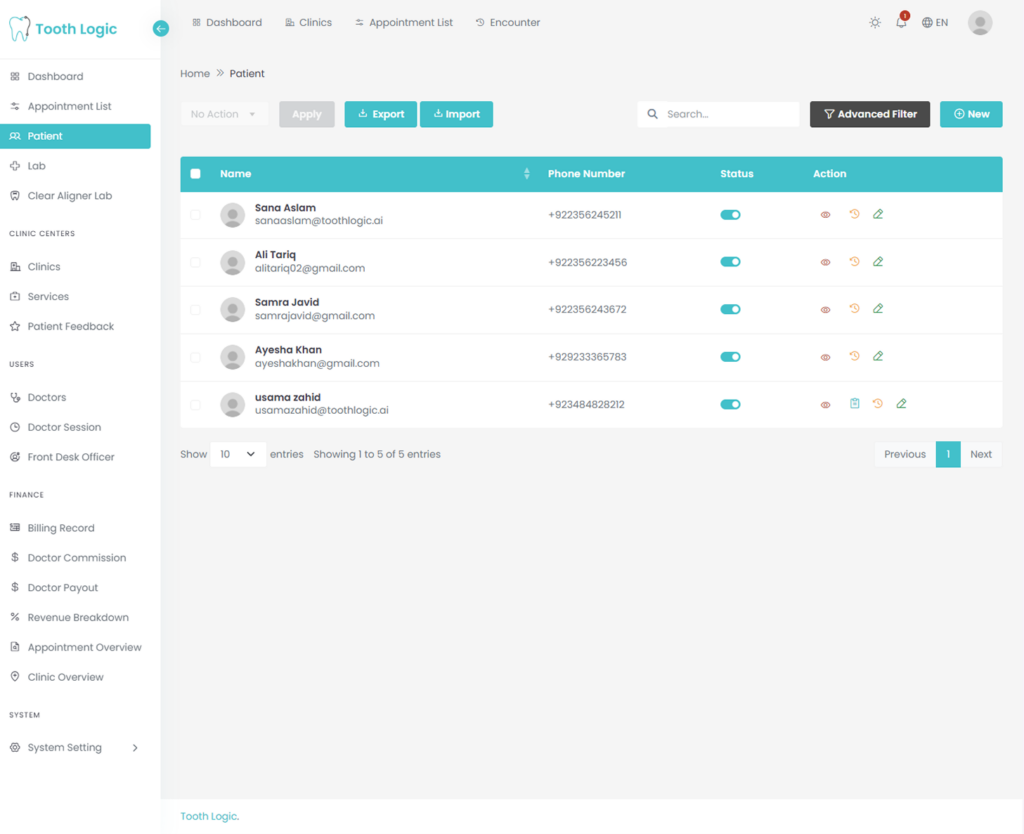Toggle Ali Tariq's status switch
Image resolution: width=1024 pixels, height=834 pixels.
730,262
